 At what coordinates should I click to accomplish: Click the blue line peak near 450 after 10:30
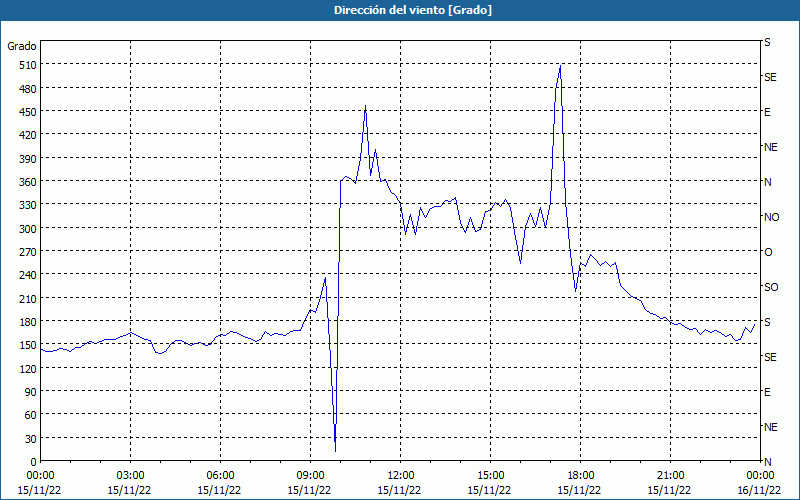[x=365, y=106]
